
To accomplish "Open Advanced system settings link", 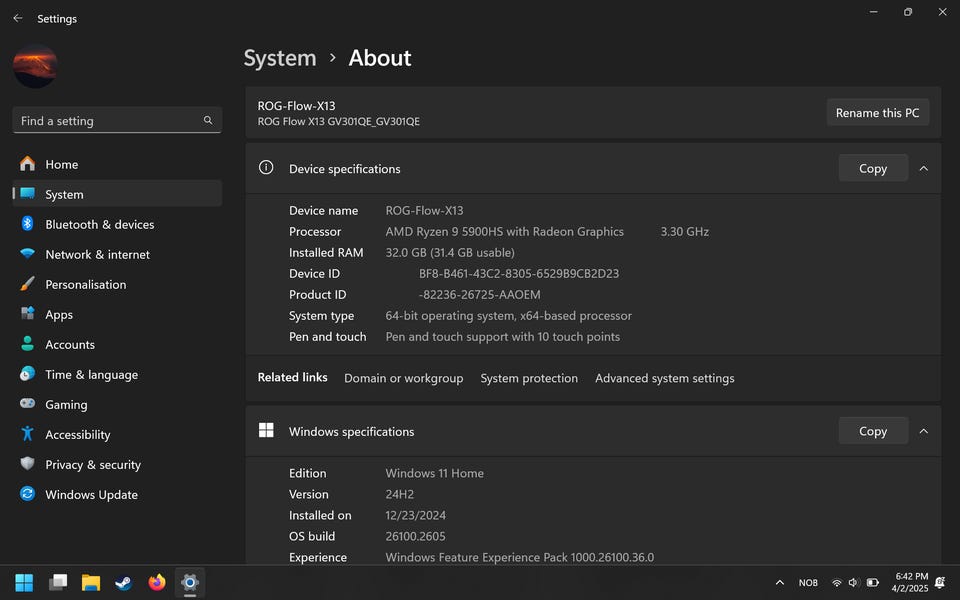I will [x=664, y=378].
